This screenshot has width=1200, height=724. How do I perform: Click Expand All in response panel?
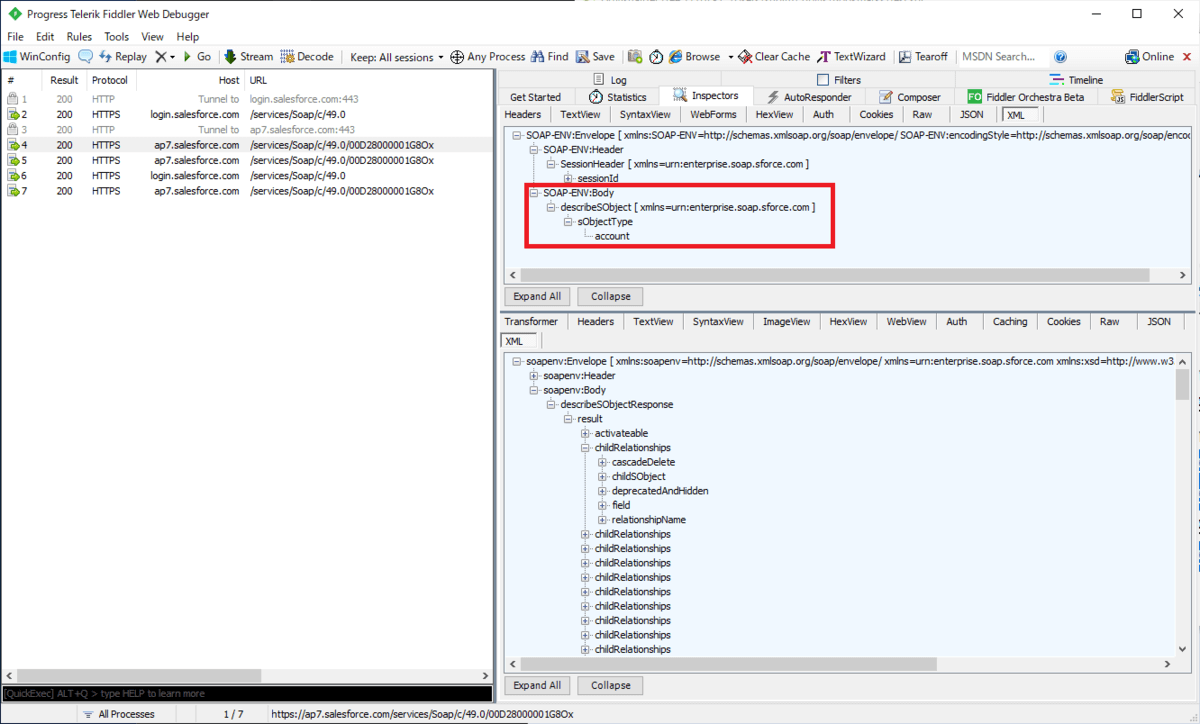(538, 685)
